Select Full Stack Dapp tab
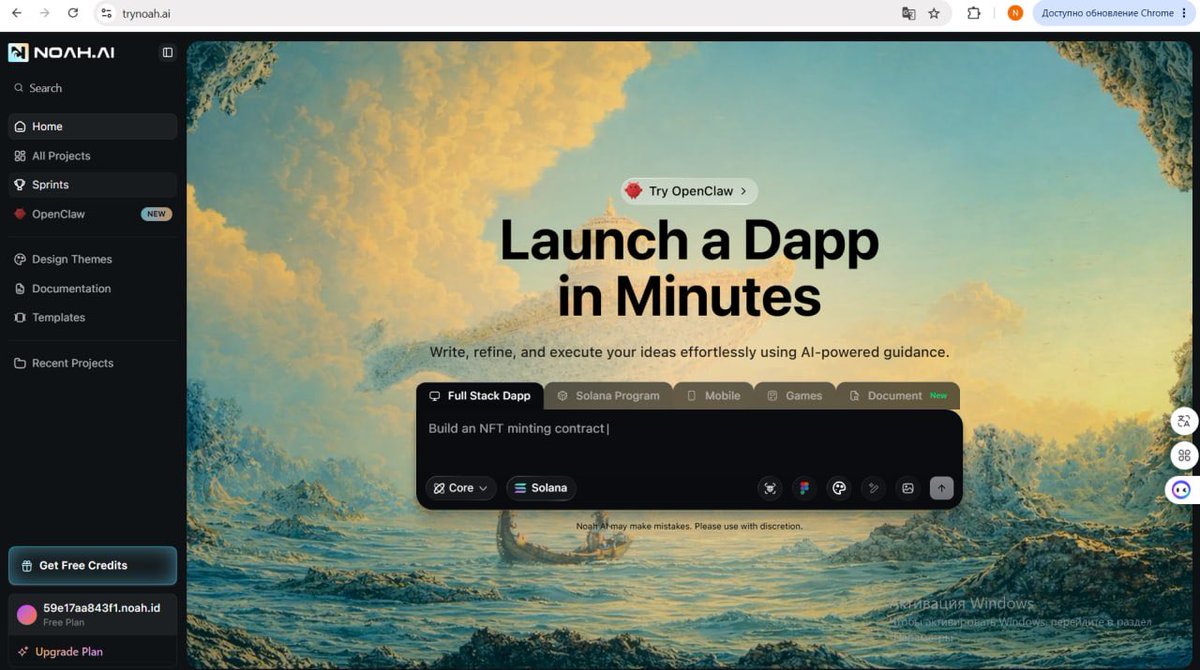1200x670 pixels. pos(480,396)
